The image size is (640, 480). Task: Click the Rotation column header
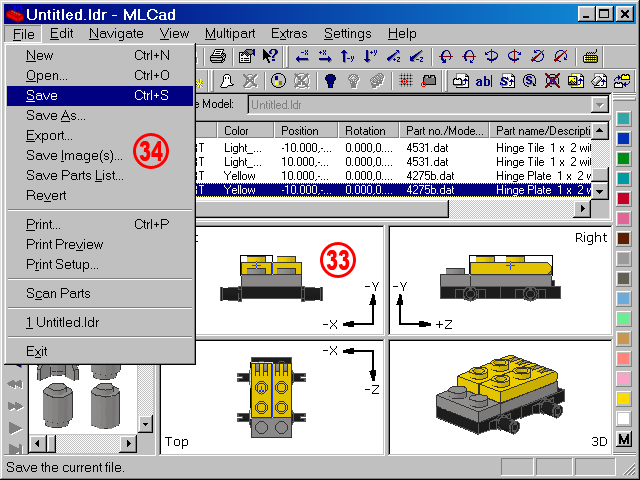coord(369,131)
